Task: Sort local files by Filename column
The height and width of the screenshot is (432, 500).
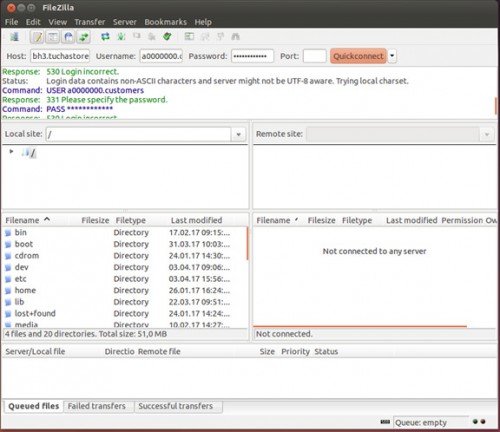Action: coord(28,220)
